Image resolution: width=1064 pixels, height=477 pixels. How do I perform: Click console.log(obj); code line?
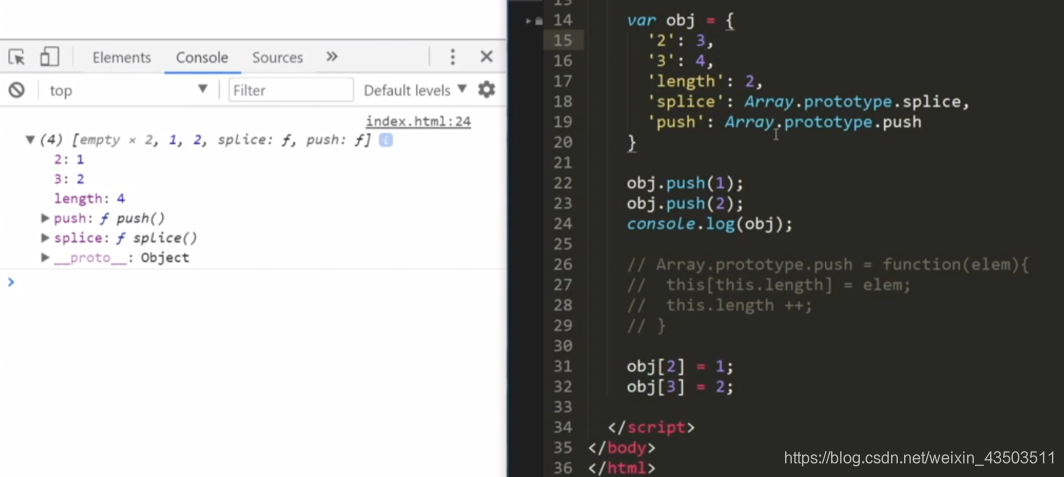710,224
